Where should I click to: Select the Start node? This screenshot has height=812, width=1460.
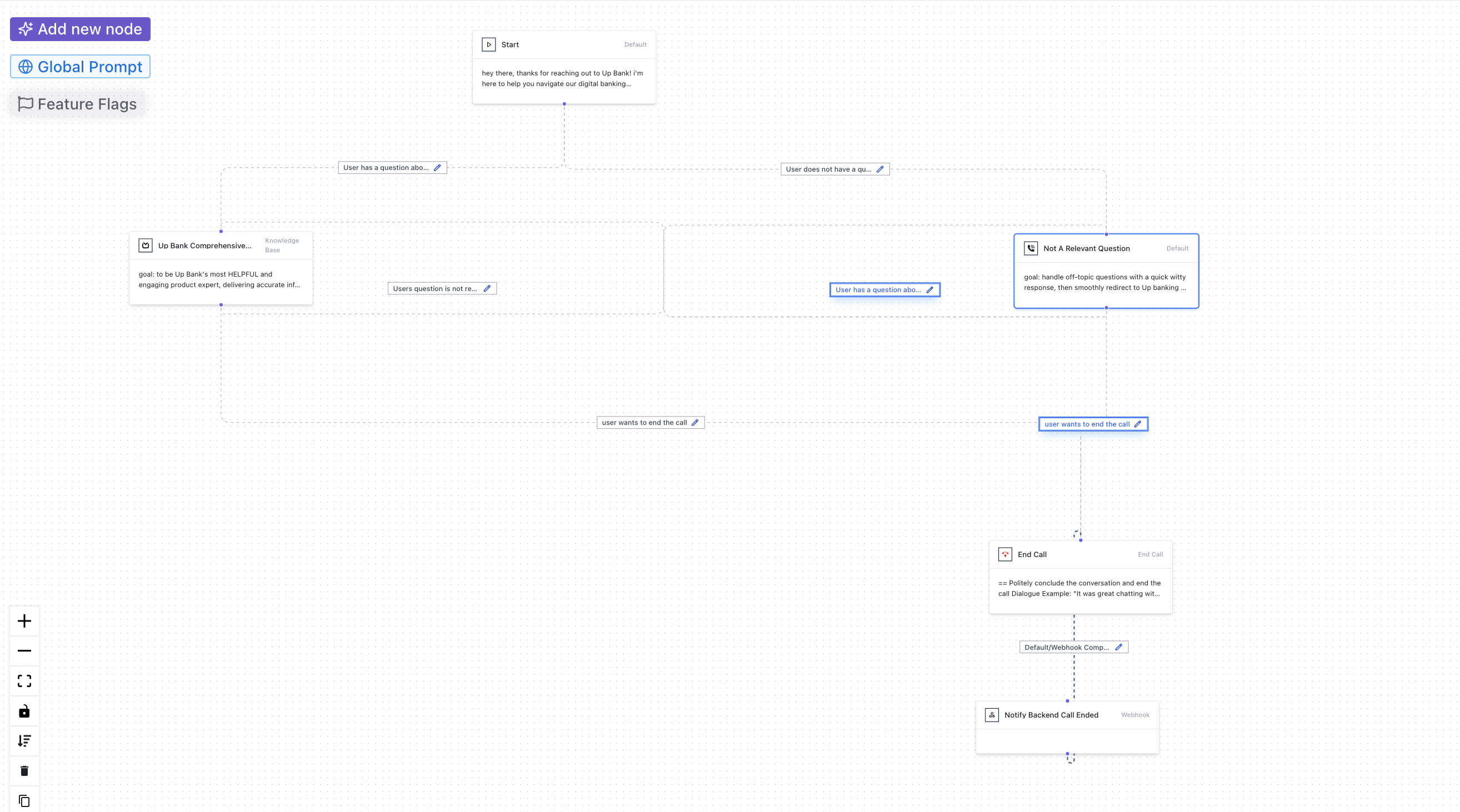coord(563,67)
